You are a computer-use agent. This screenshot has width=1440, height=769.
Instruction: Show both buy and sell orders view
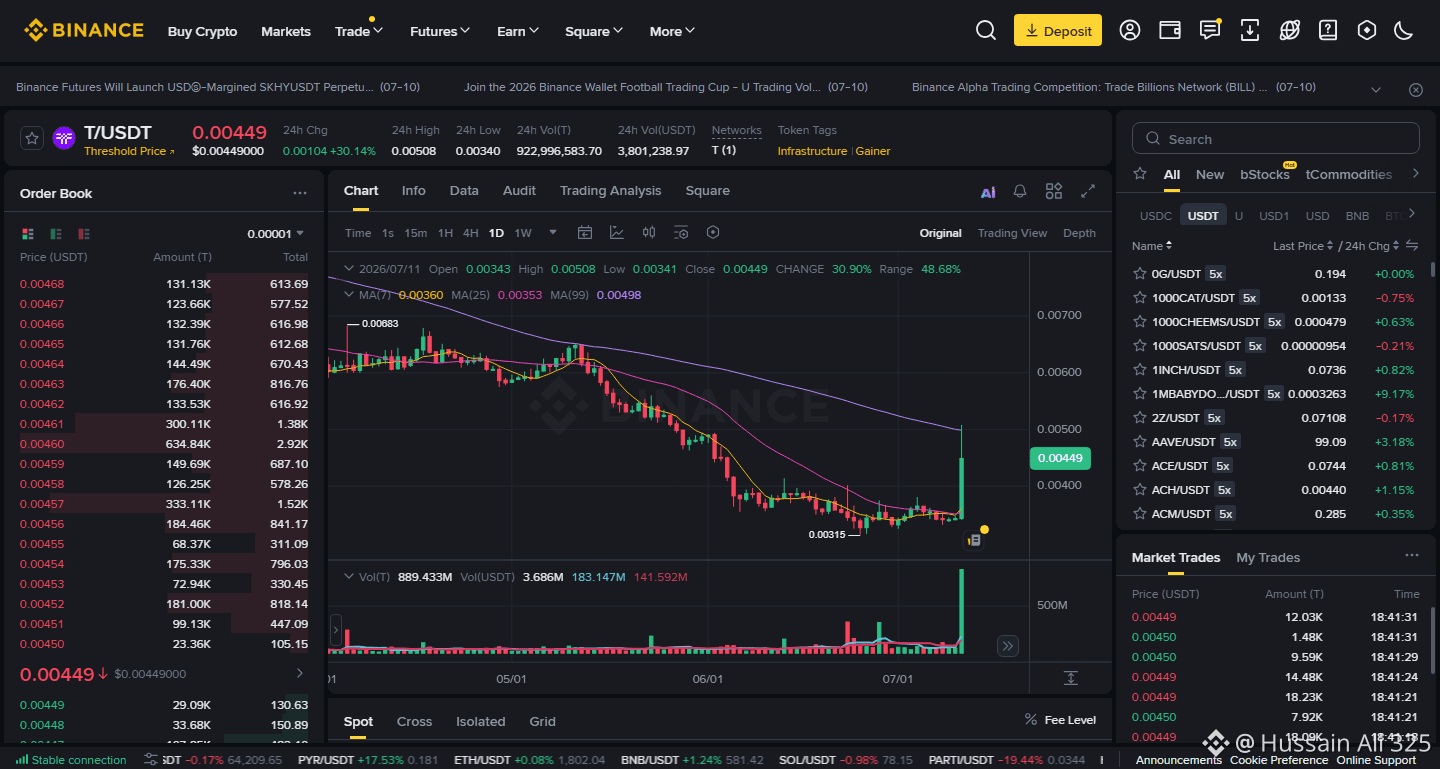(28, 234)
